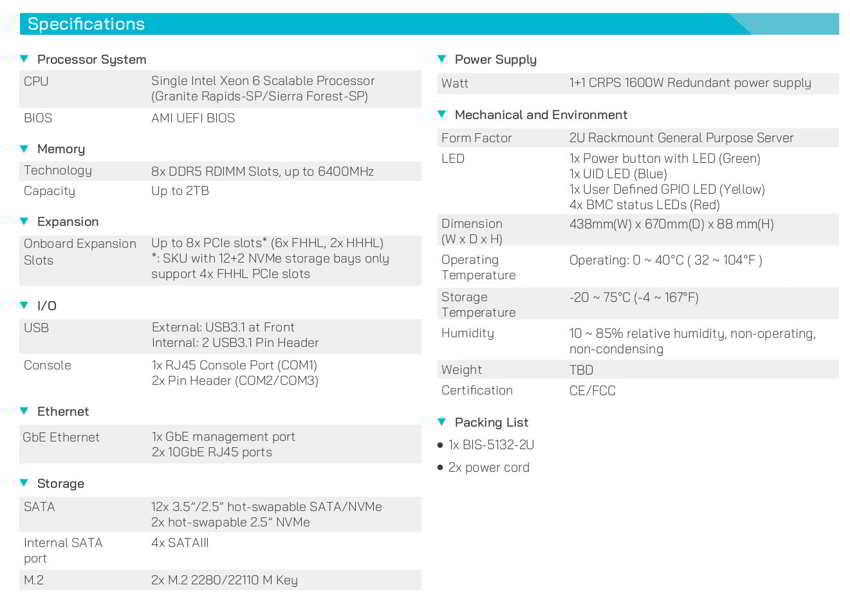Select the Onboard Expansion Slots label
The width and height of the screenshot is (850, 603).
click(79, 252)
